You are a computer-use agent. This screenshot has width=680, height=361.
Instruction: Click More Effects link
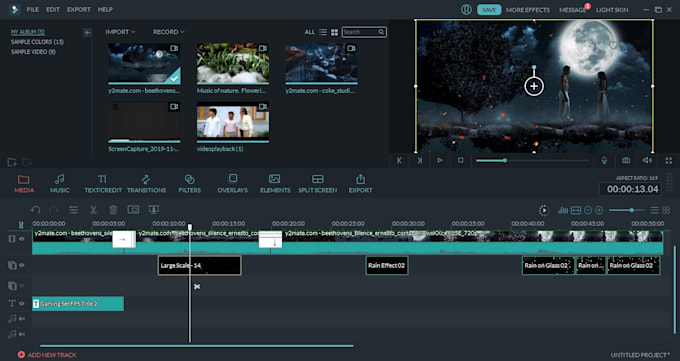[528, 10]
